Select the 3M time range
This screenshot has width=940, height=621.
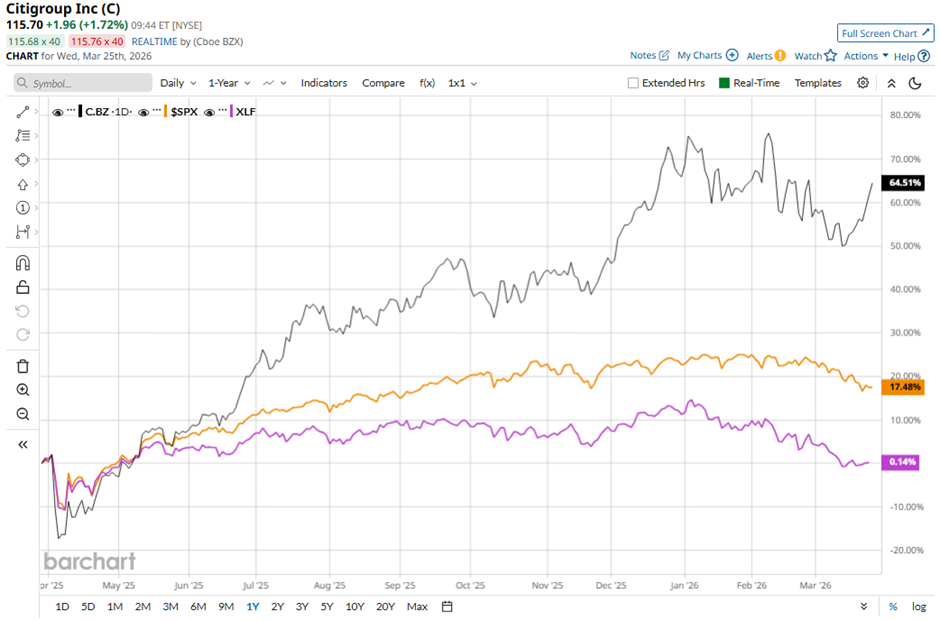coord(170,607)
